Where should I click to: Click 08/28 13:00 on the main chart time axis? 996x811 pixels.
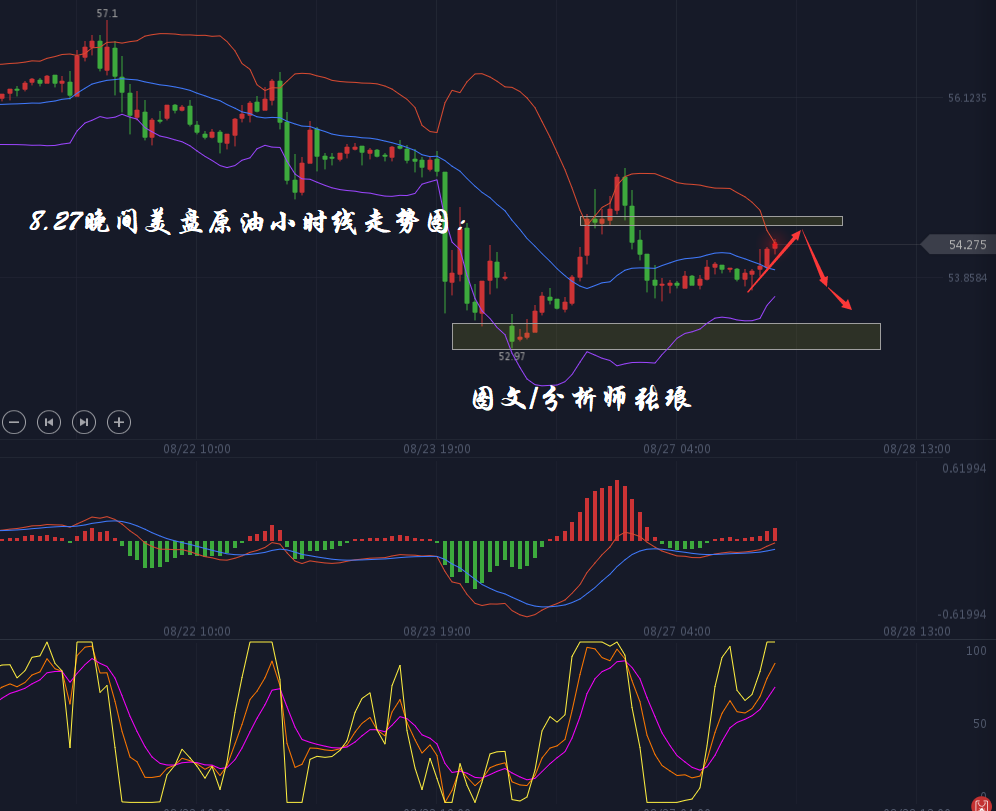point(916,449)
